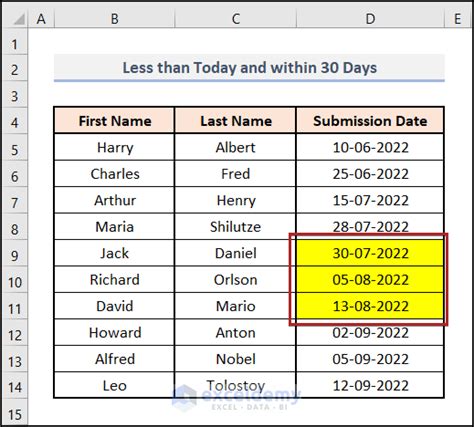Select the highlighted cell 05-08-2022
Screen dimensions: 474x427
[370, 279]
